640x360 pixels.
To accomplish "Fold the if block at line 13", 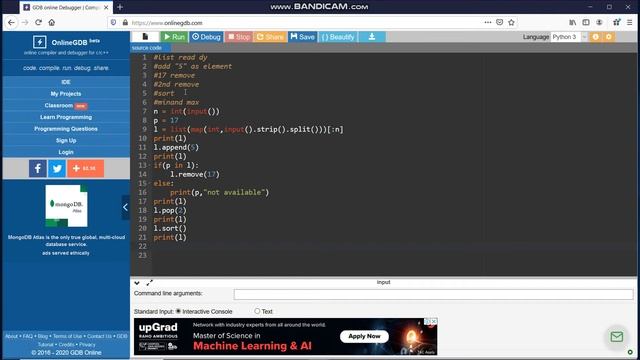I will 149,165.
